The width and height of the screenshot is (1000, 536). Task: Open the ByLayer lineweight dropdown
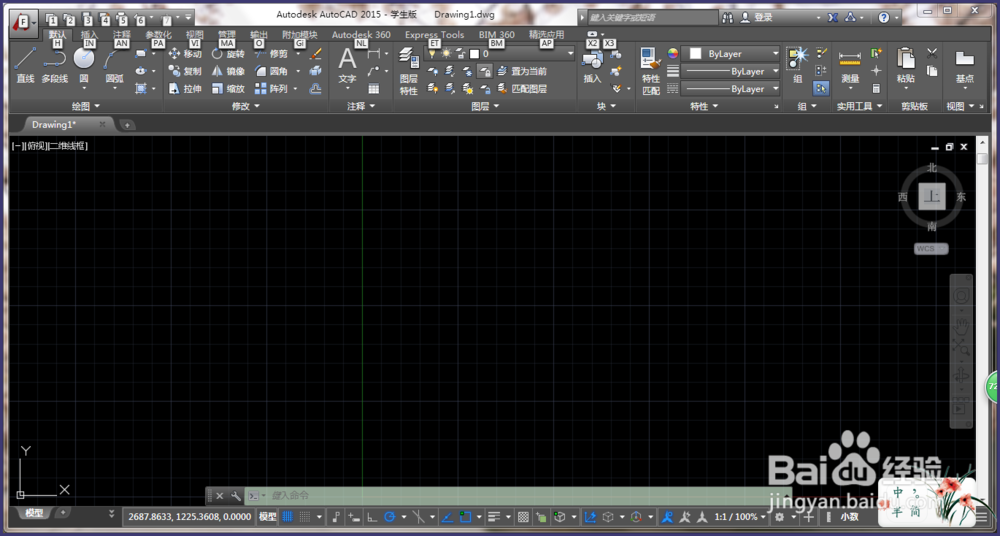tap(732, 71)
